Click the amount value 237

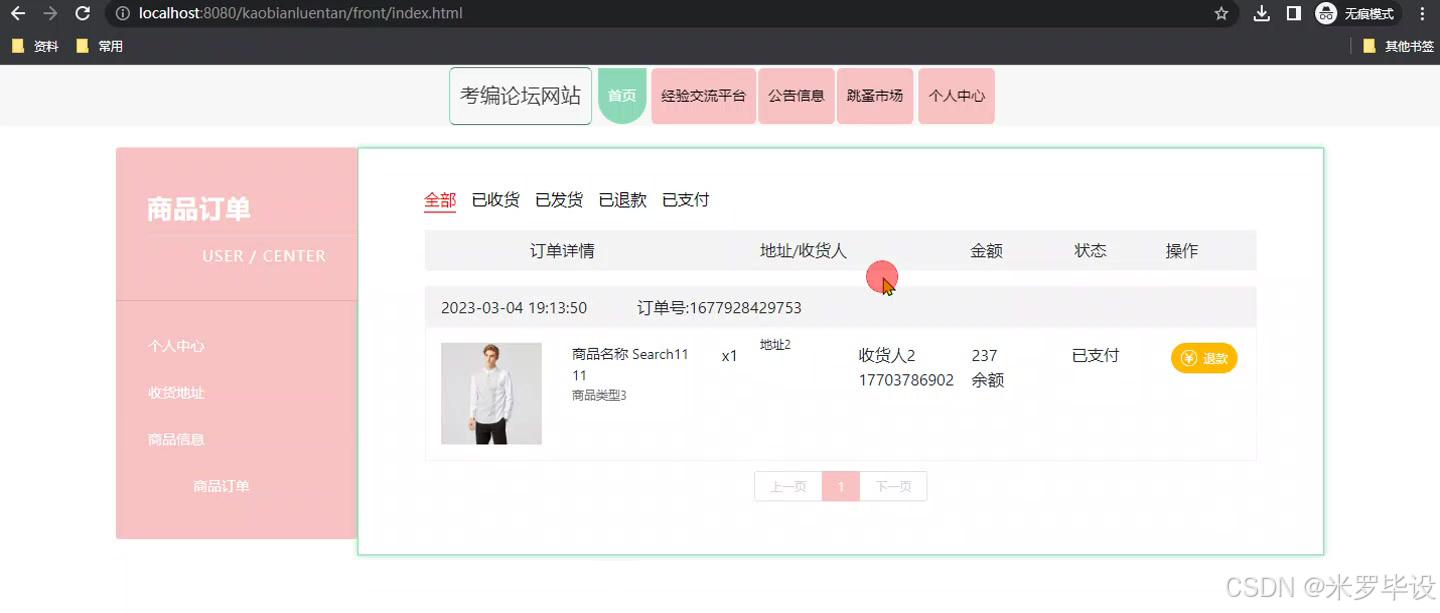984,355
